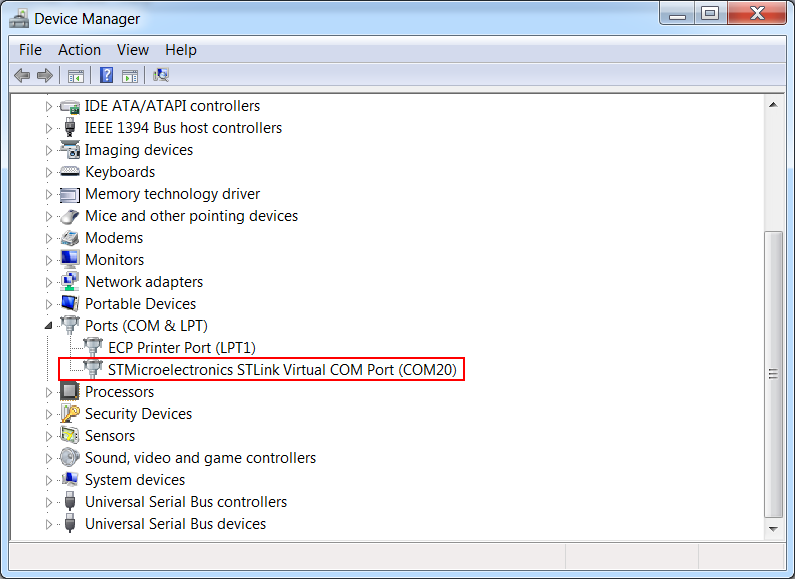Open the Action menu
The width and height of the screenshot is (795, 579).
pyautogui.click(x=79, y=50)
